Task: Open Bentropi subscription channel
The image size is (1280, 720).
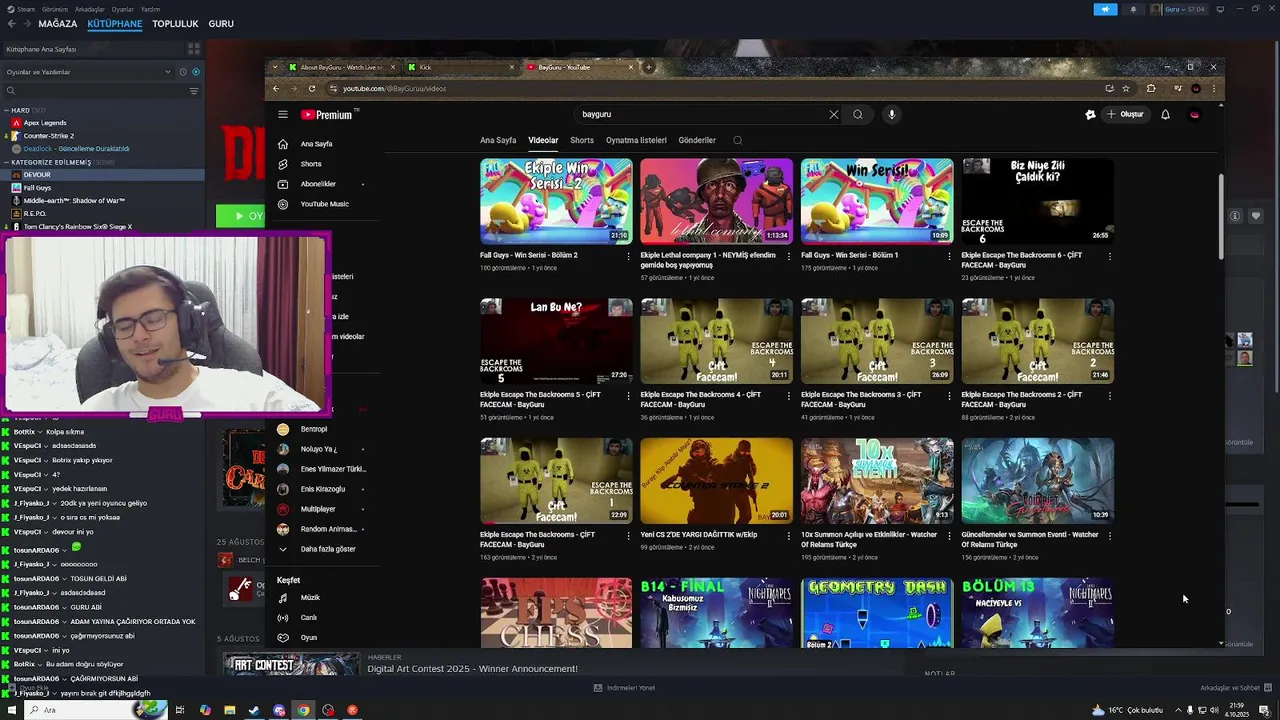Action: click(314, 429)
